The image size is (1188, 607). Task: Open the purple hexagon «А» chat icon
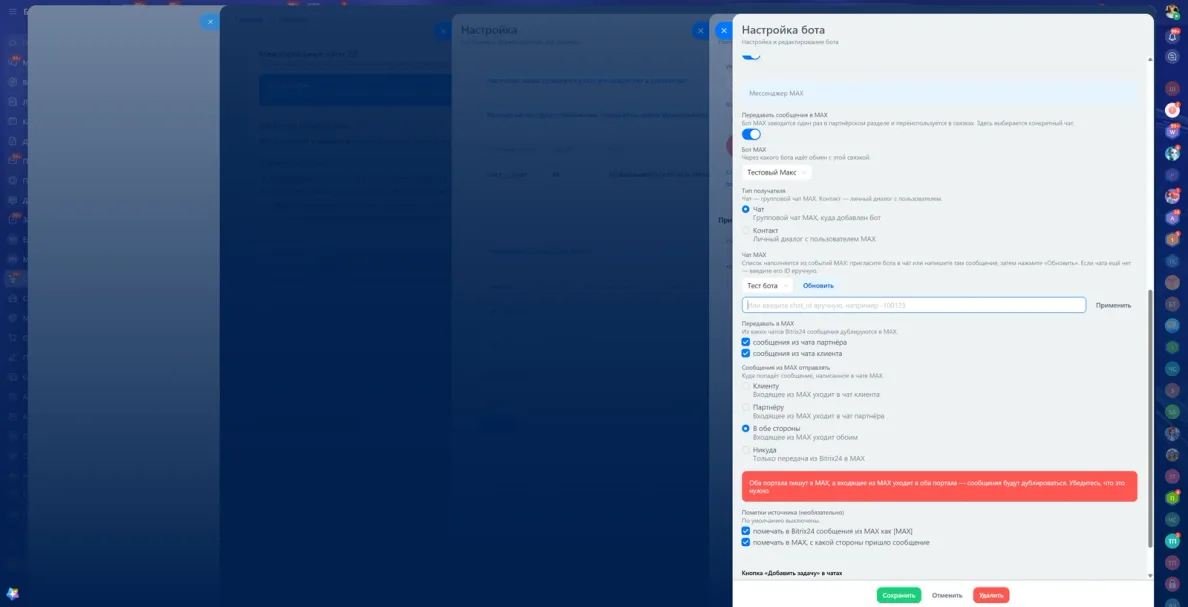coord(1172,218)
